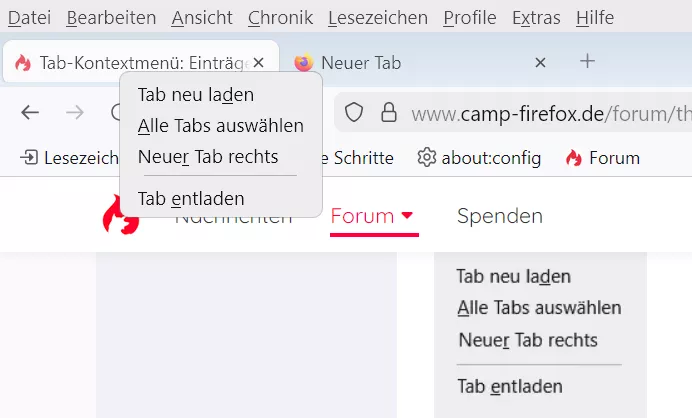This screenshot has width=692, height=418.
Task: Open the Chronik menu
Action: click(x=280, y=18)
